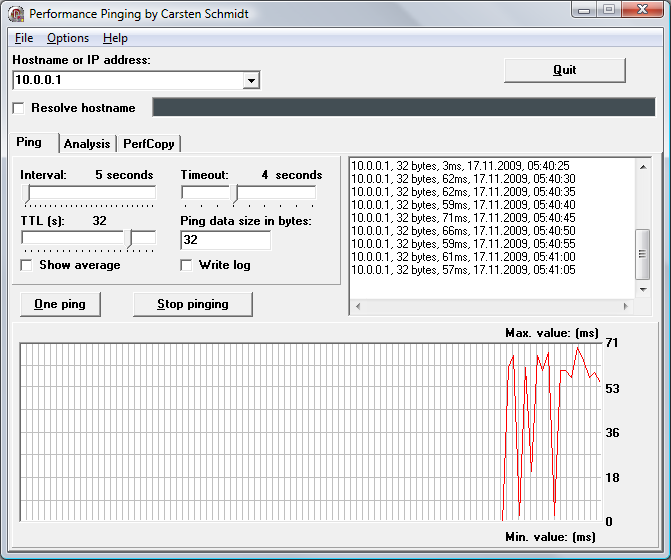Select log entry with 3ms at 05:40:25

tap(460, 166)
